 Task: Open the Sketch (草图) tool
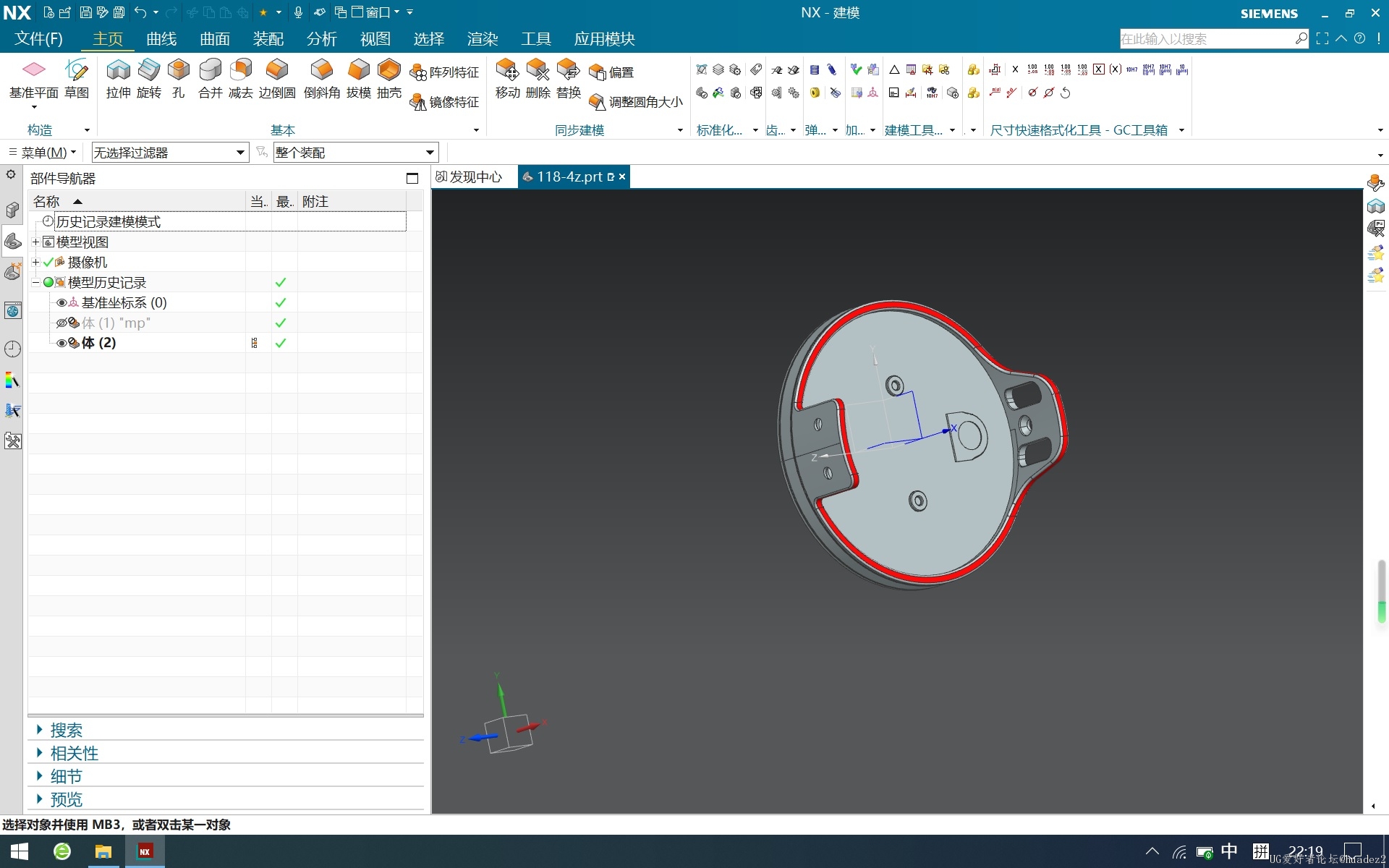(77, 78)
